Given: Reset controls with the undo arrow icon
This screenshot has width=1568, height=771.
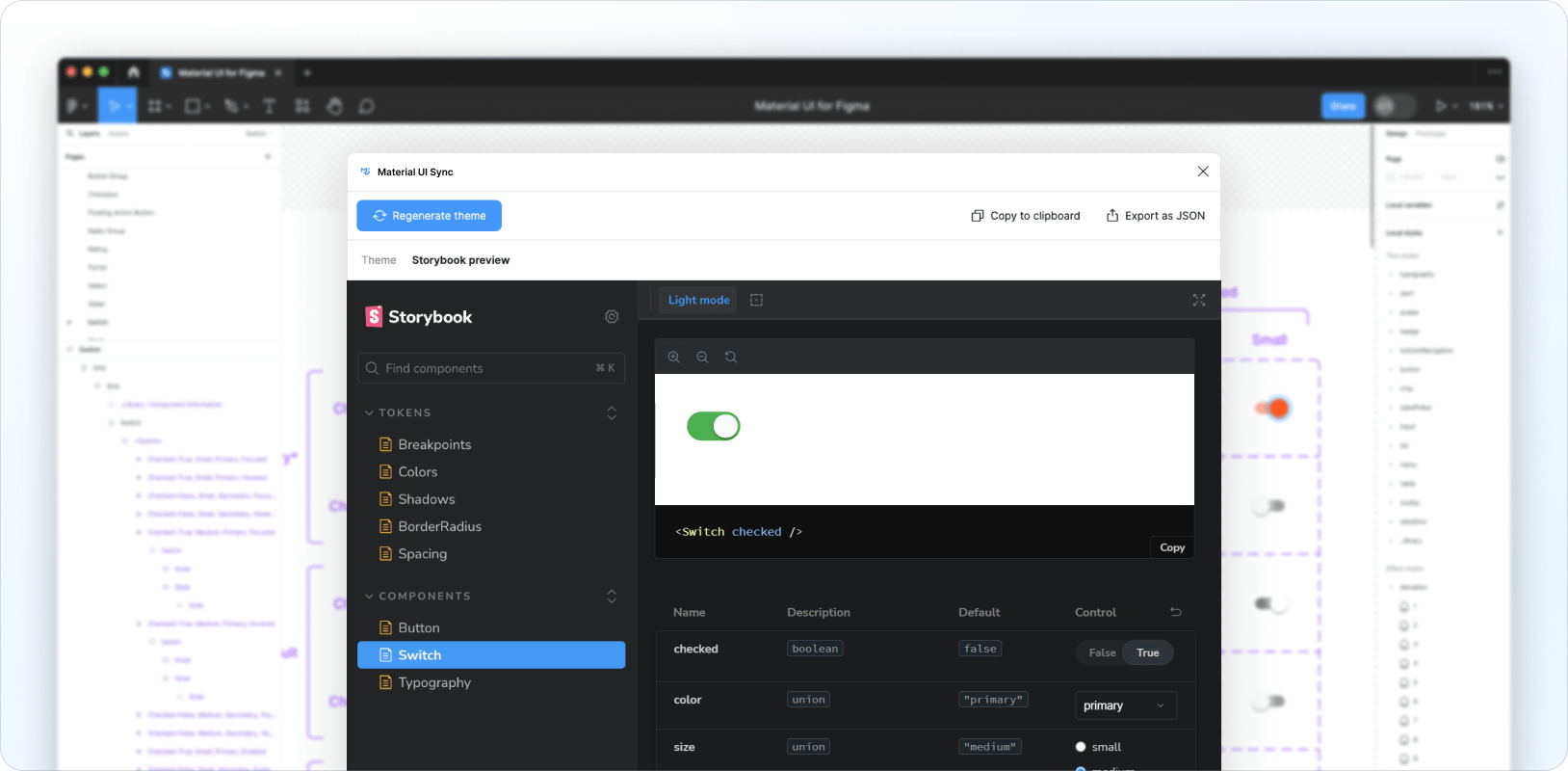Looking at the screenshot, I should [x=1175, y=612].
